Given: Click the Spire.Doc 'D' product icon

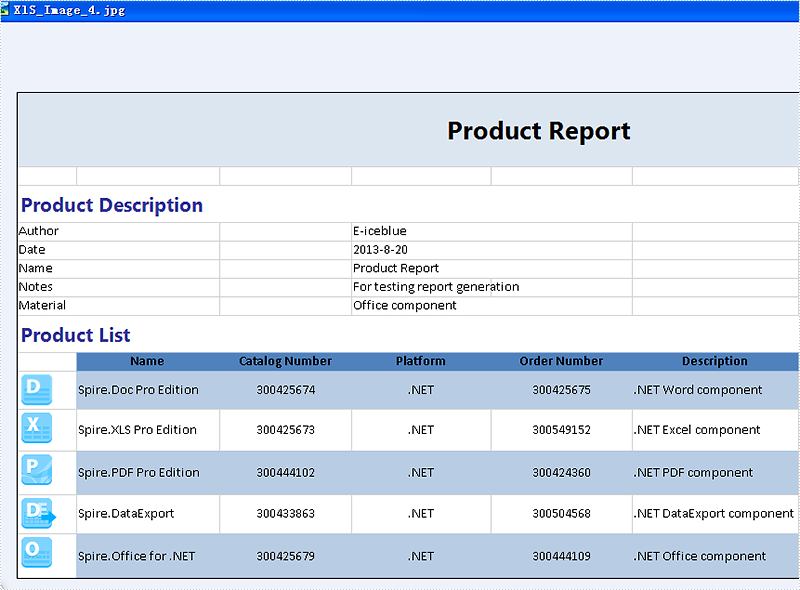Looking at the screenshot, I should [x=37, y=389].
